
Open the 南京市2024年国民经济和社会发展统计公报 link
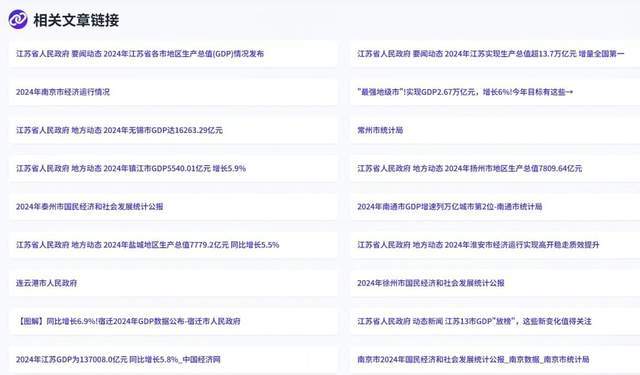coord(473,359)
